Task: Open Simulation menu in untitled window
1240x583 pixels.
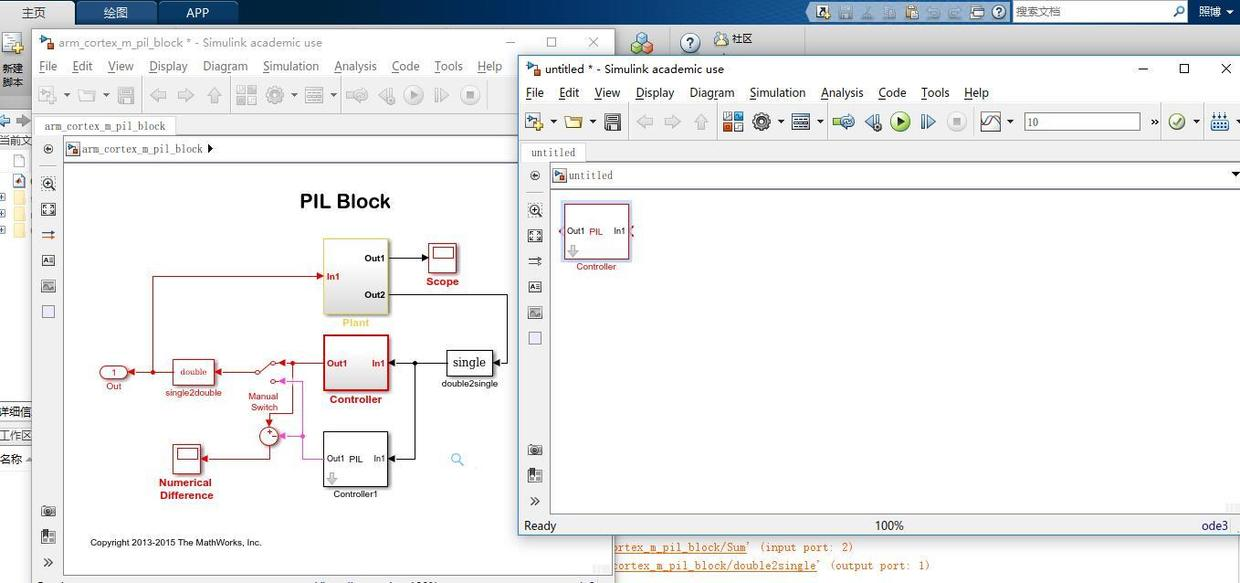Action: click(x=777, y=93)
